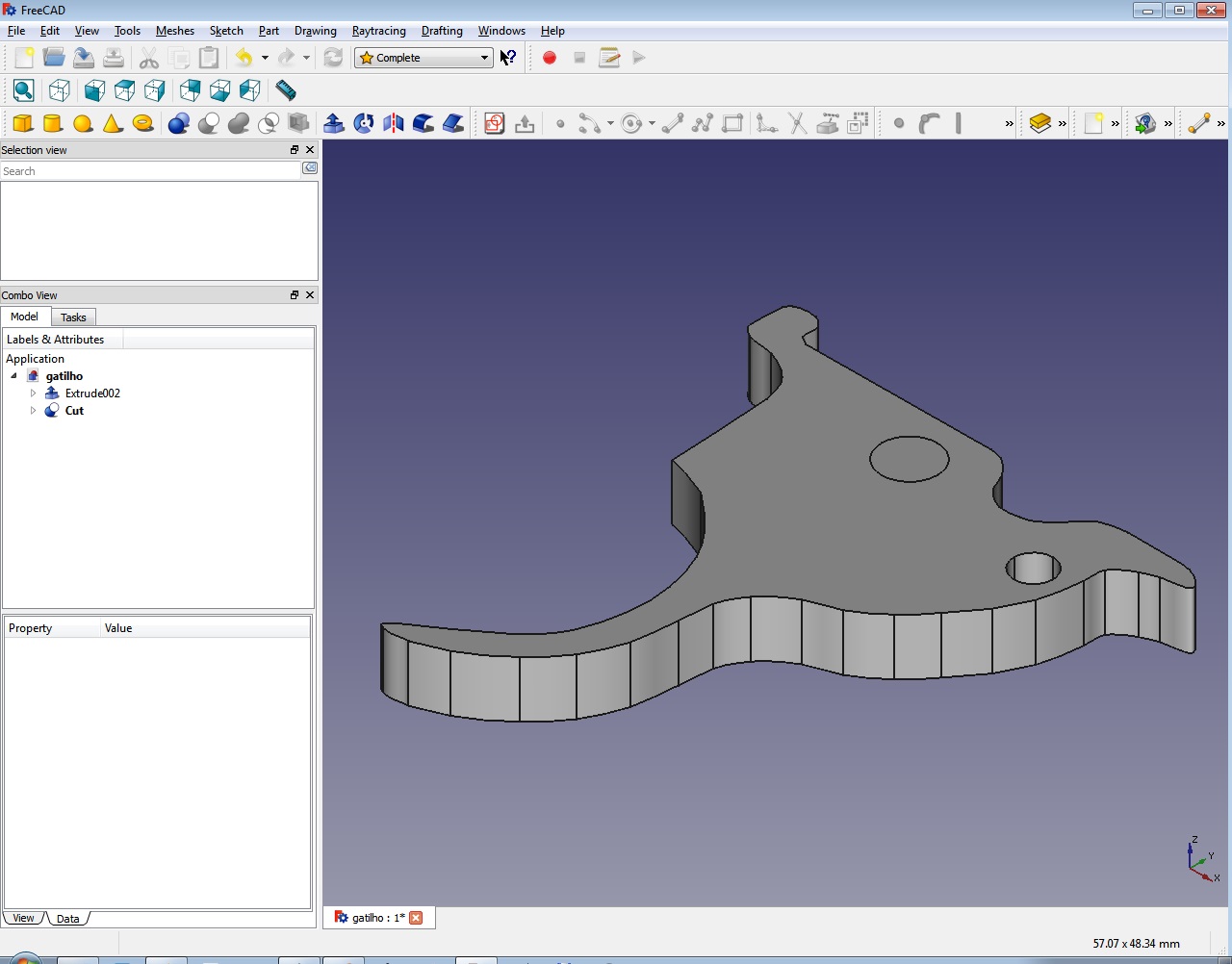
Task: Click the Revolve tool
Action: (x=364, y=123)
